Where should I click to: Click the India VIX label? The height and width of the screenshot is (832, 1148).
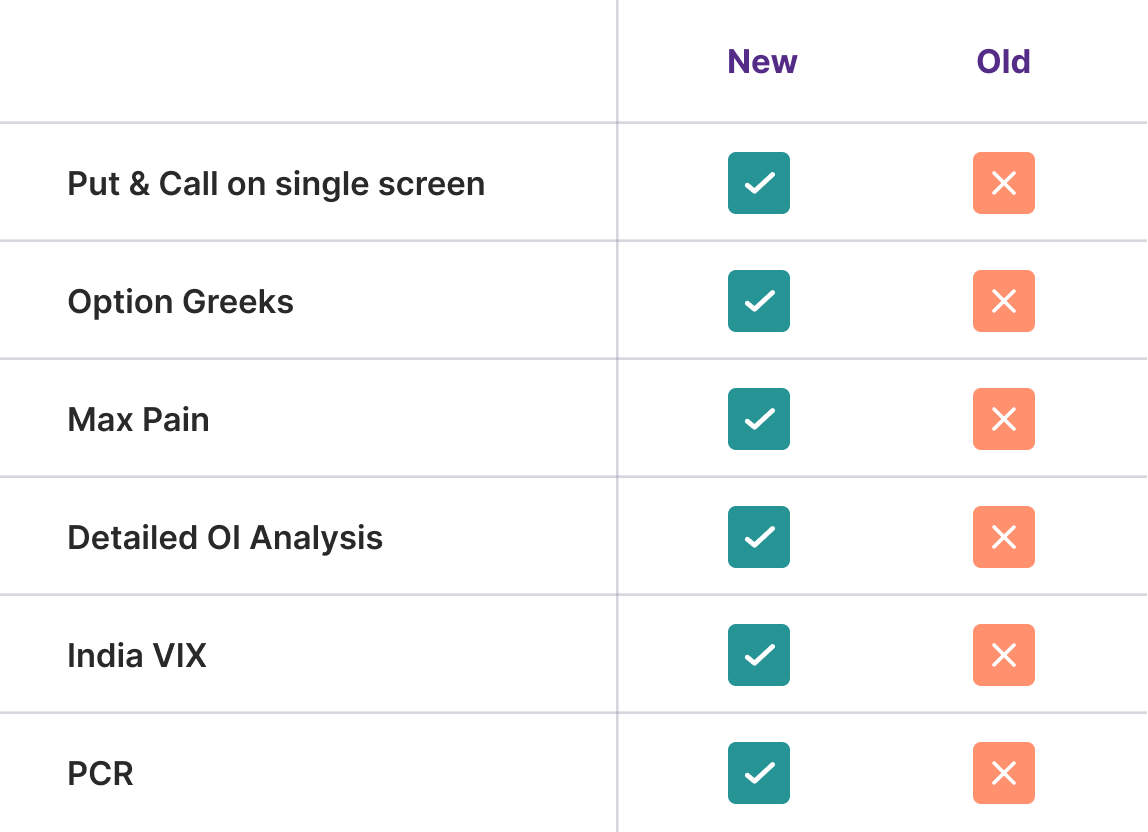pos(137,655)
